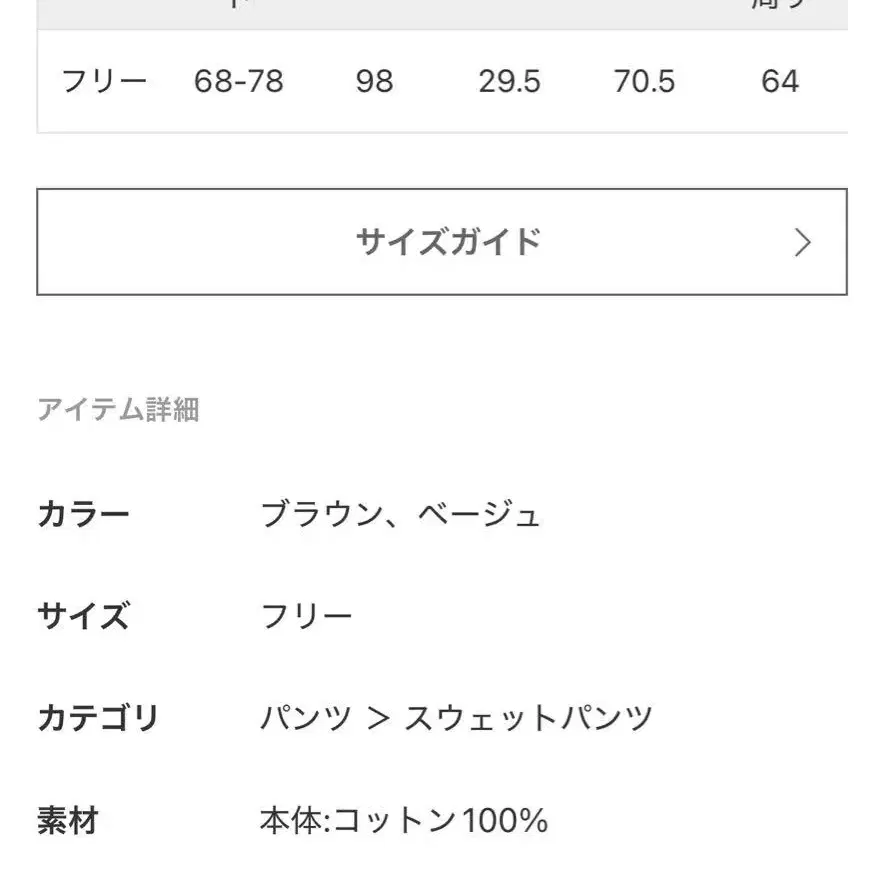Select フリー cell in the size table row
The width and height of the screenshot is (885, 885).
click(104, 81)
